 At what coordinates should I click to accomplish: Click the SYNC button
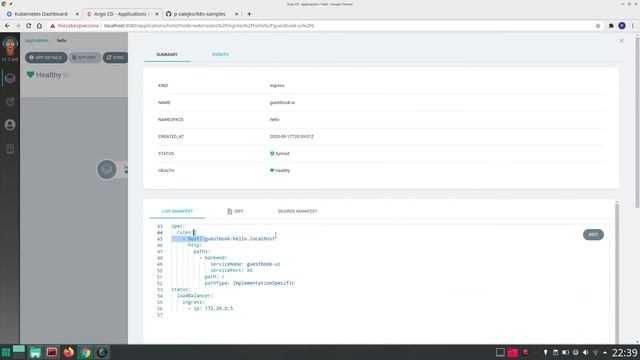pos(116,58)
